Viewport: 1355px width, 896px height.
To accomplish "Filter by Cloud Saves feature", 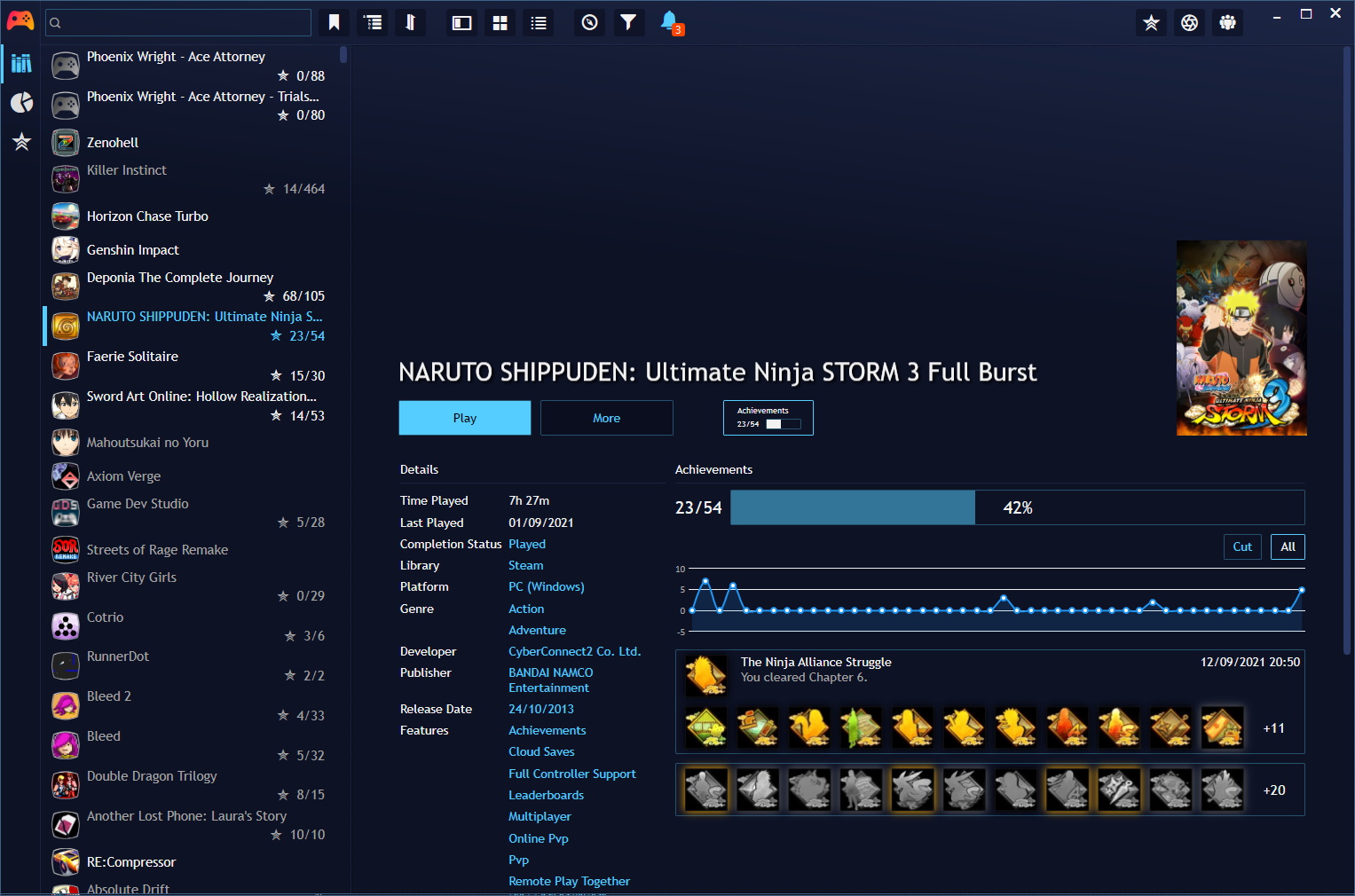I will [541, 751].
